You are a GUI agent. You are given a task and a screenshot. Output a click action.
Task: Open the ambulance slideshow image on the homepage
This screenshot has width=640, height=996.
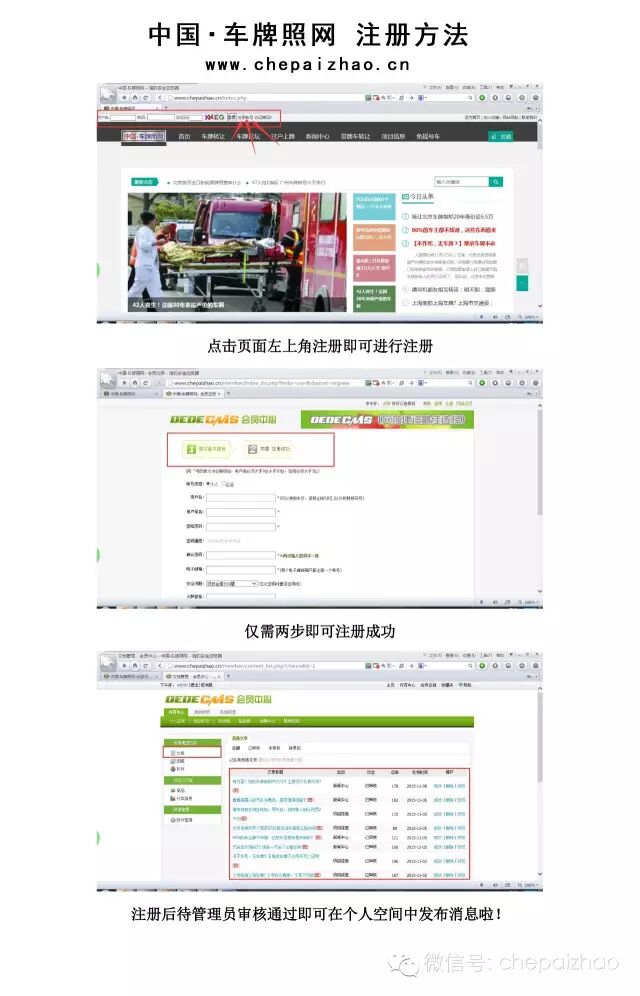(237, 252)
